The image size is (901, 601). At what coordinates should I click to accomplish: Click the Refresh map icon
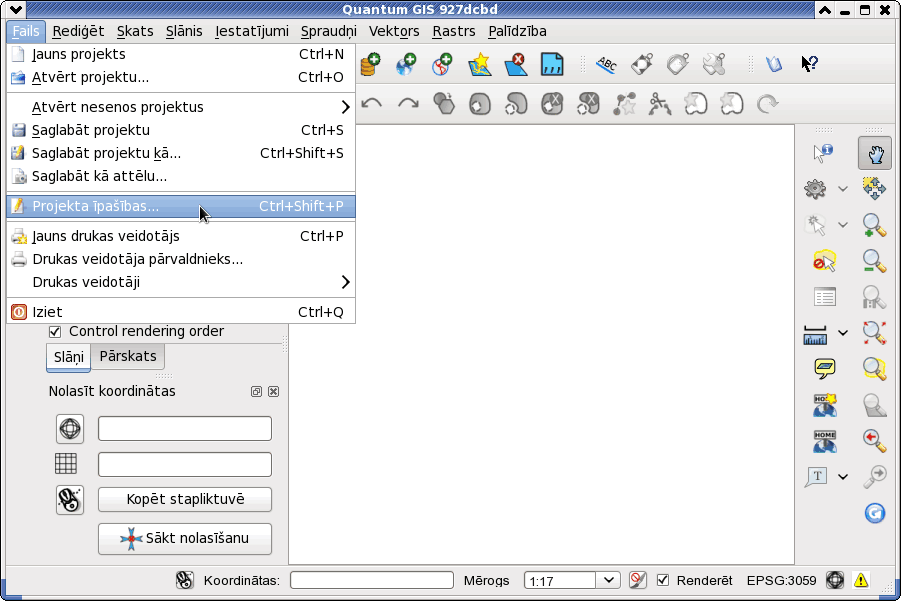875,513
